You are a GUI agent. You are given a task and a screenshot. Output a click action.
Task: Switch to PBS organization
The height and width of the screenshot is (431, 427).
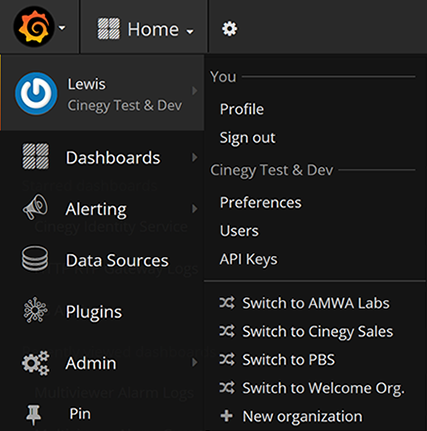(x=289, y=360)
